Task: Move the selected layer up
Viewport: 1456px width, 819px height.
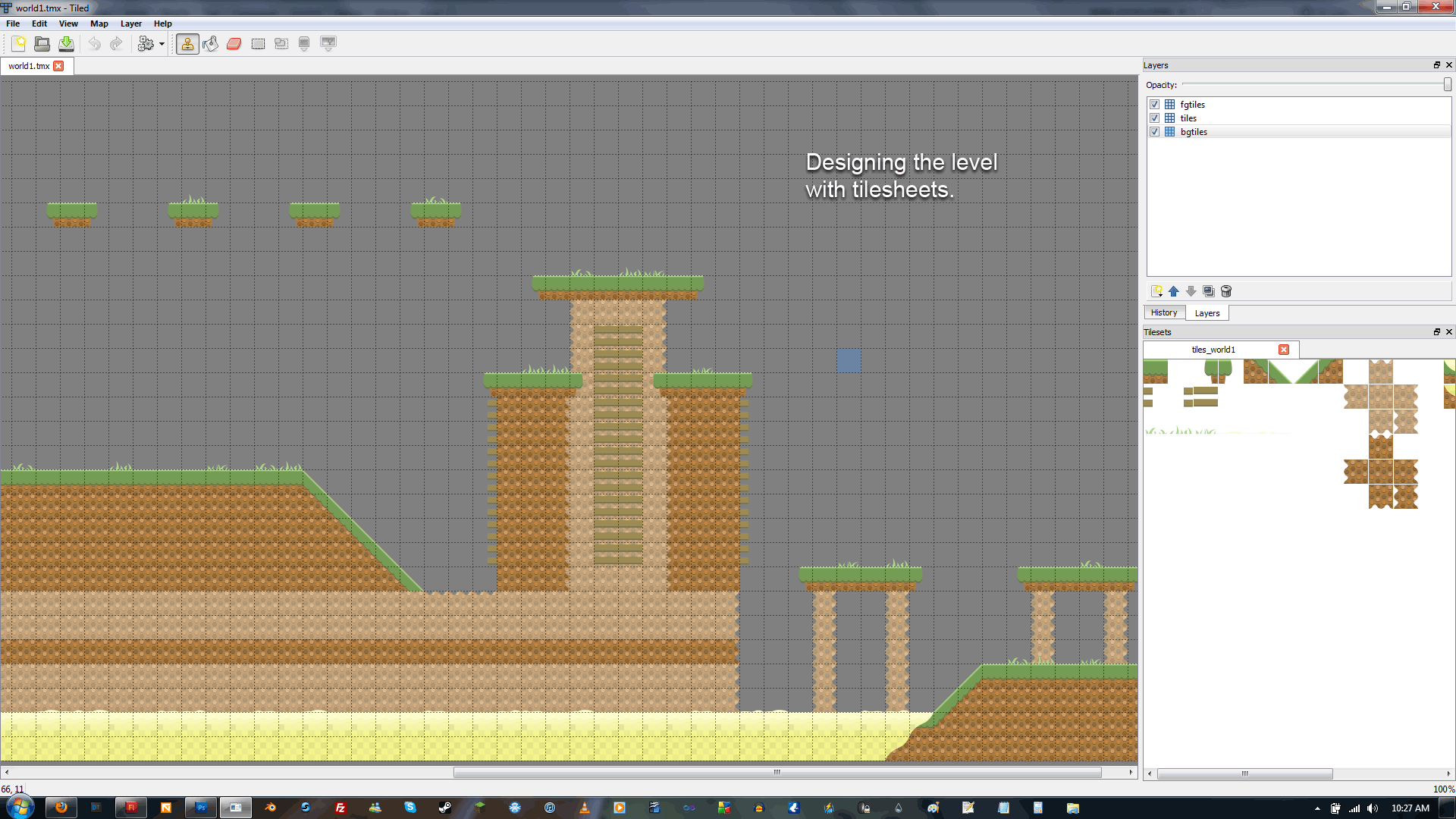Action: click(1174, 291)
